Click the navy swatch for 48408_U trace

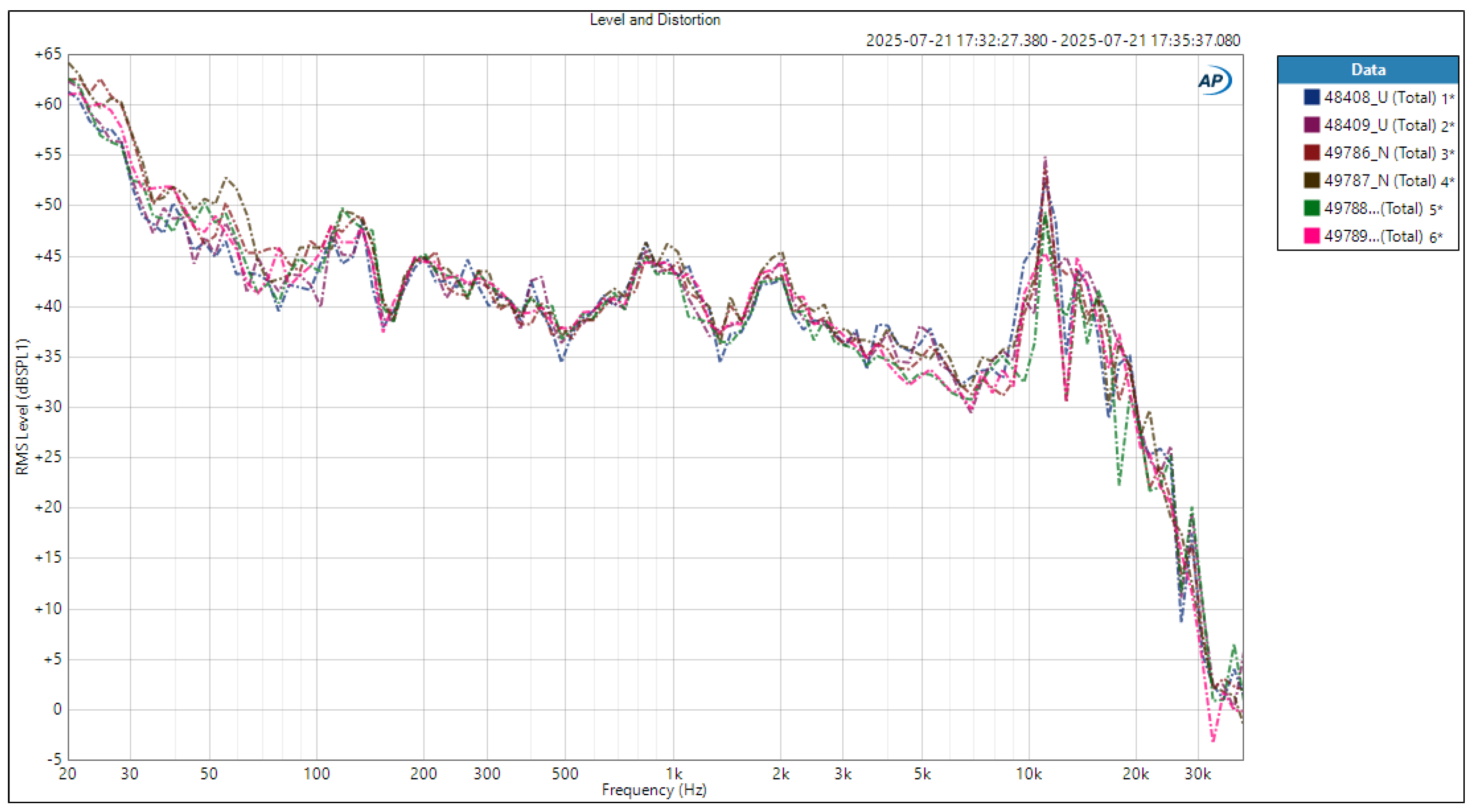[x=1311, y=97]
